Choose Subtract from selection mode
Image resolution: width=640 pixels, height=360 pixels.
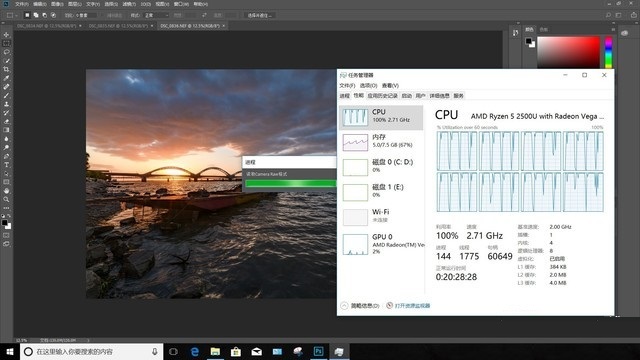click(44, 15)
